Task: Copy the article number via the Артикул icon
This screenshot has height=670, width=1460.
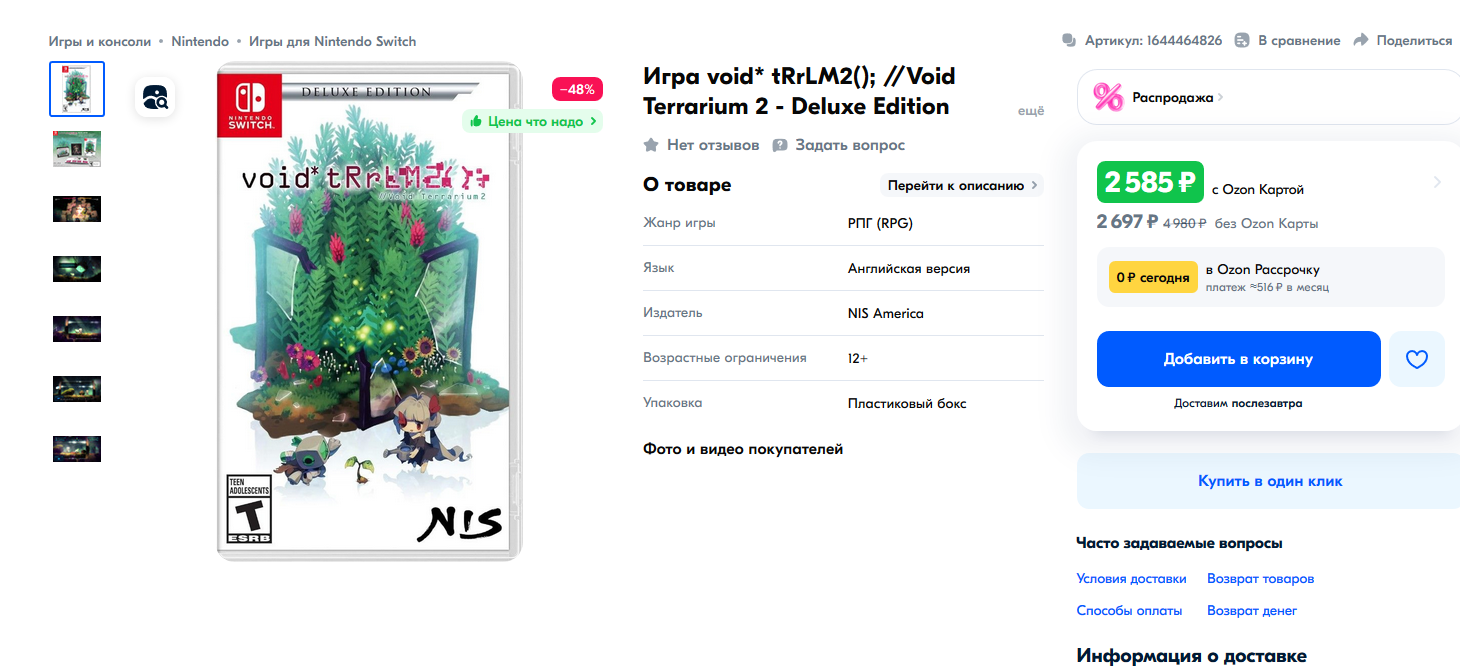Action: (1069, 40)
